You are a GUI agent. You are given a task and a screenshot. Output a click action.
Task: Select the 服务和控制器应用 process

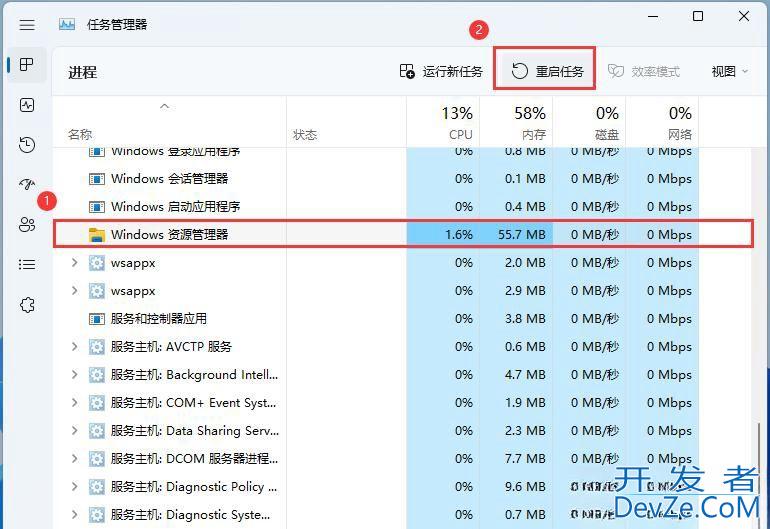point(159,319)
